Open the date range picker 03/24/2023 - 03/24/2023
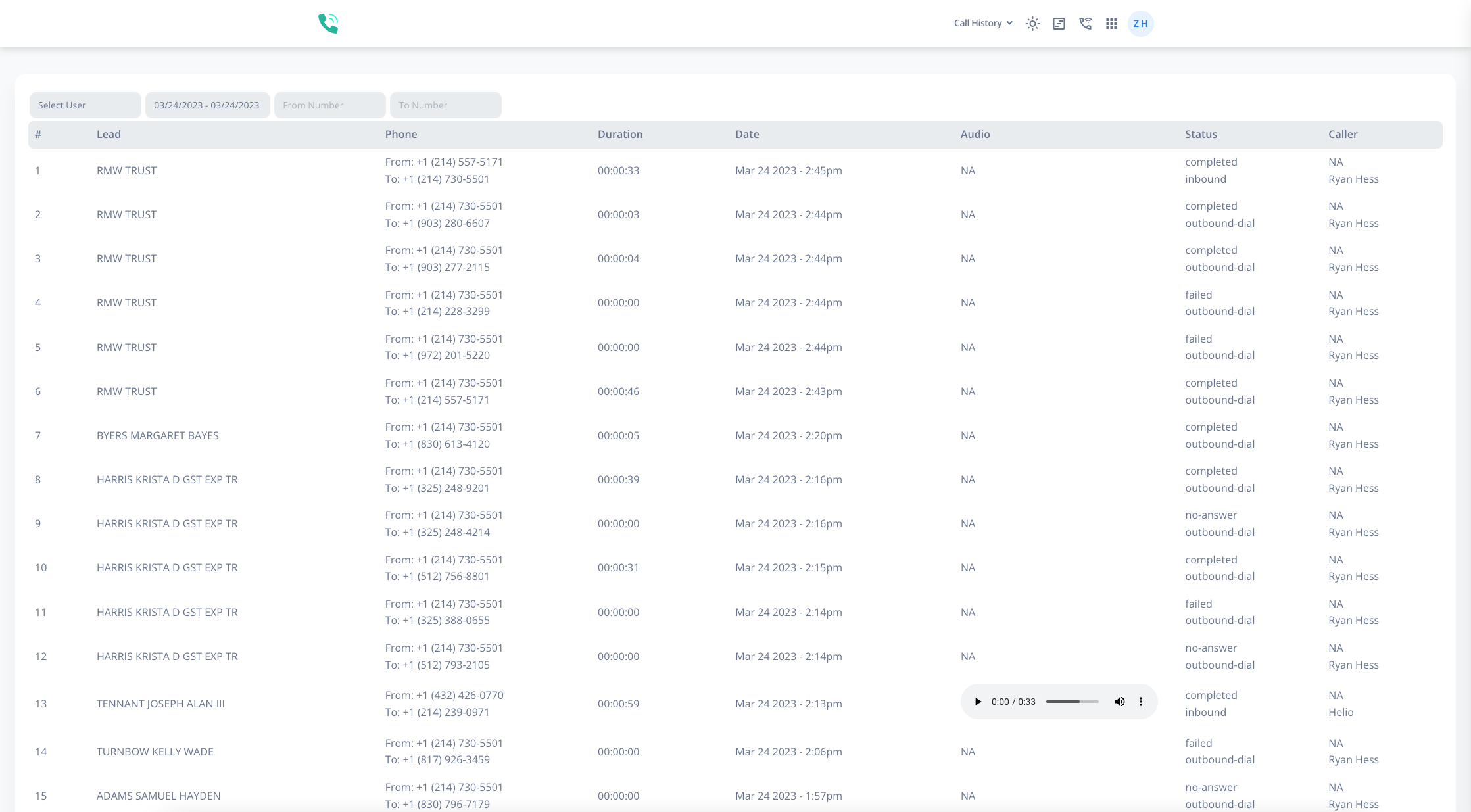 tap(207, 105)
